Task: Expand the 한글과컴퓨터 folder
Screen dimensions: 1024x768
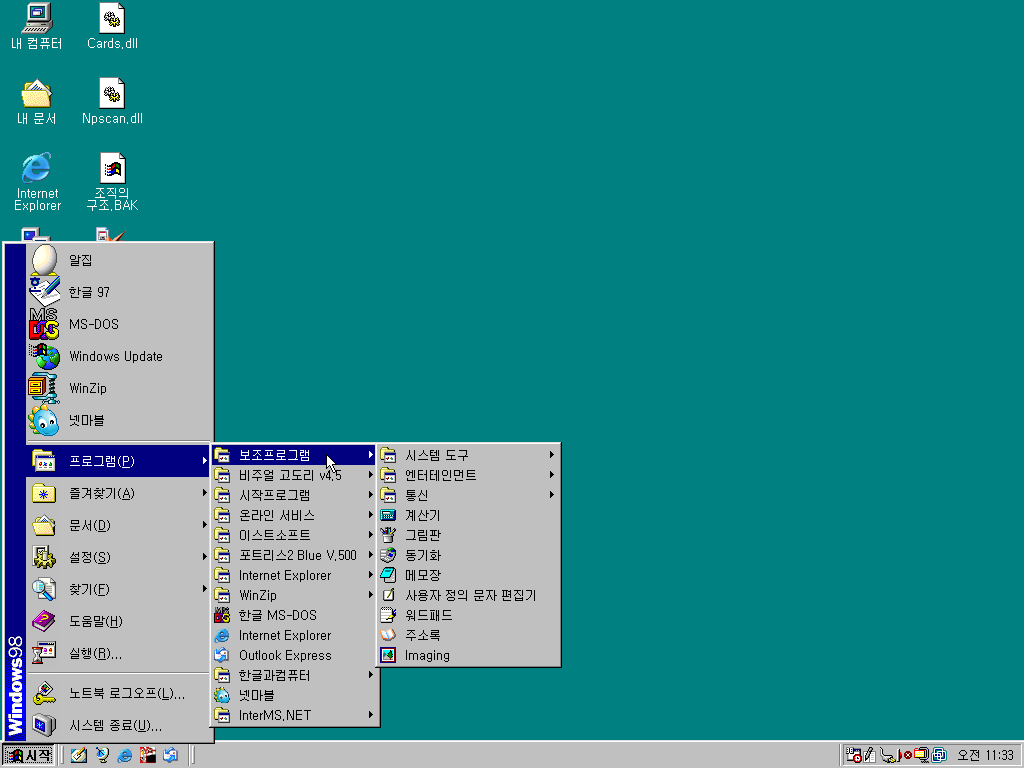Action: [x=294, y=675]
